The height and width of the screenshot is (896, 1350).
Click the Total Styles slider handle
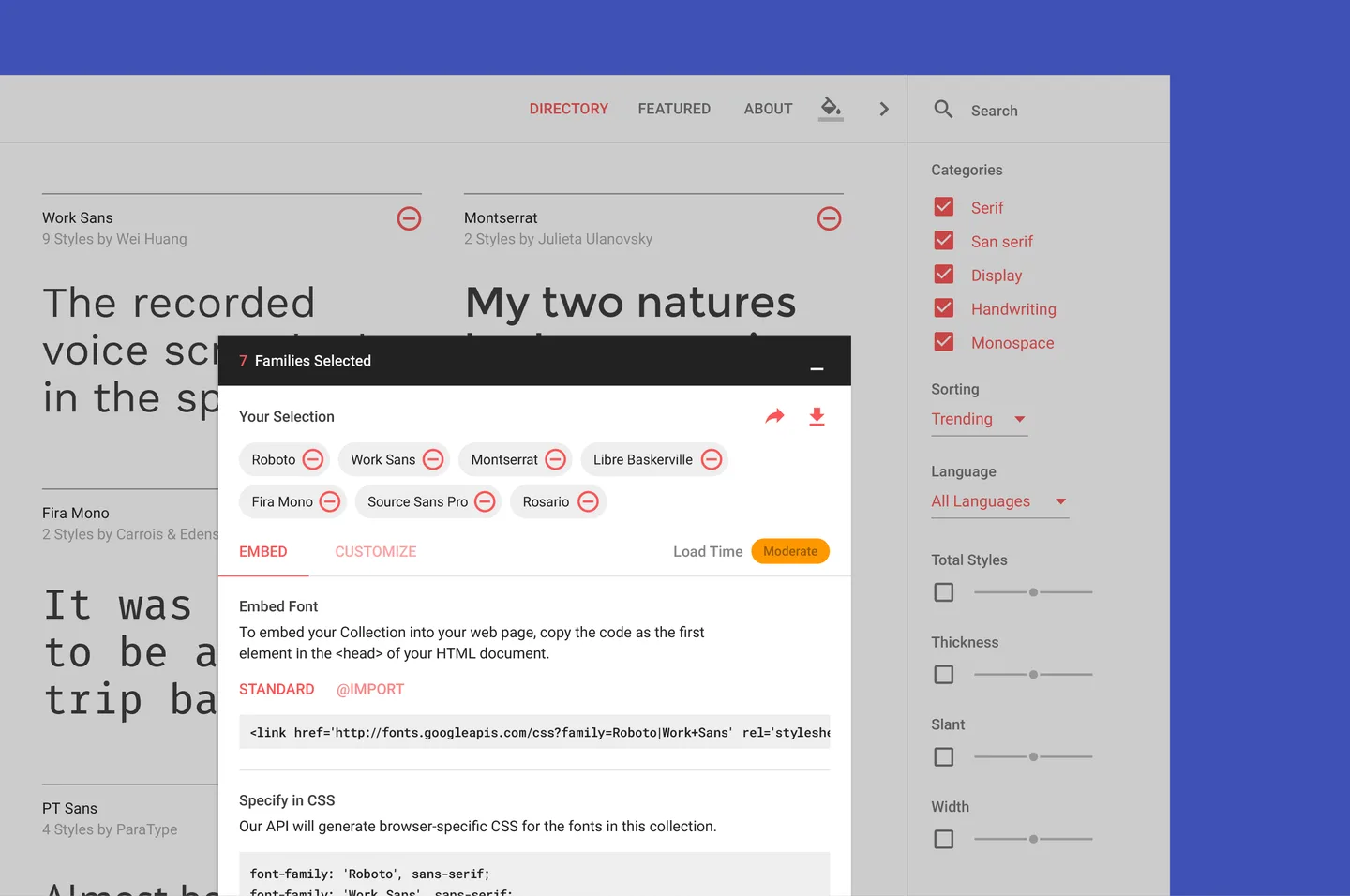(1033, 592)
